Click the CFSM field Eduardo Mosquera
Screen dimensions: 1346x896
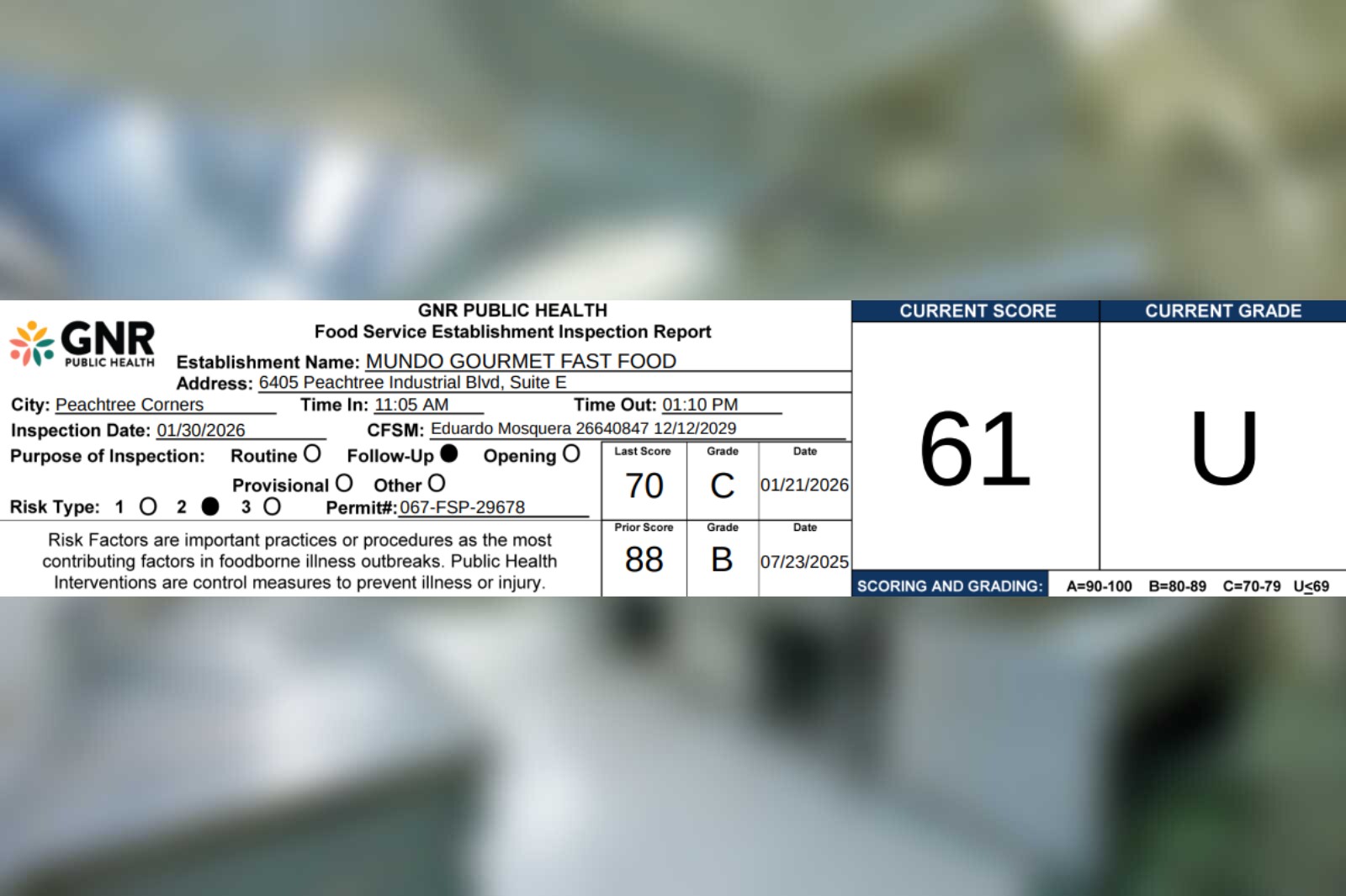tap(583, 429)
